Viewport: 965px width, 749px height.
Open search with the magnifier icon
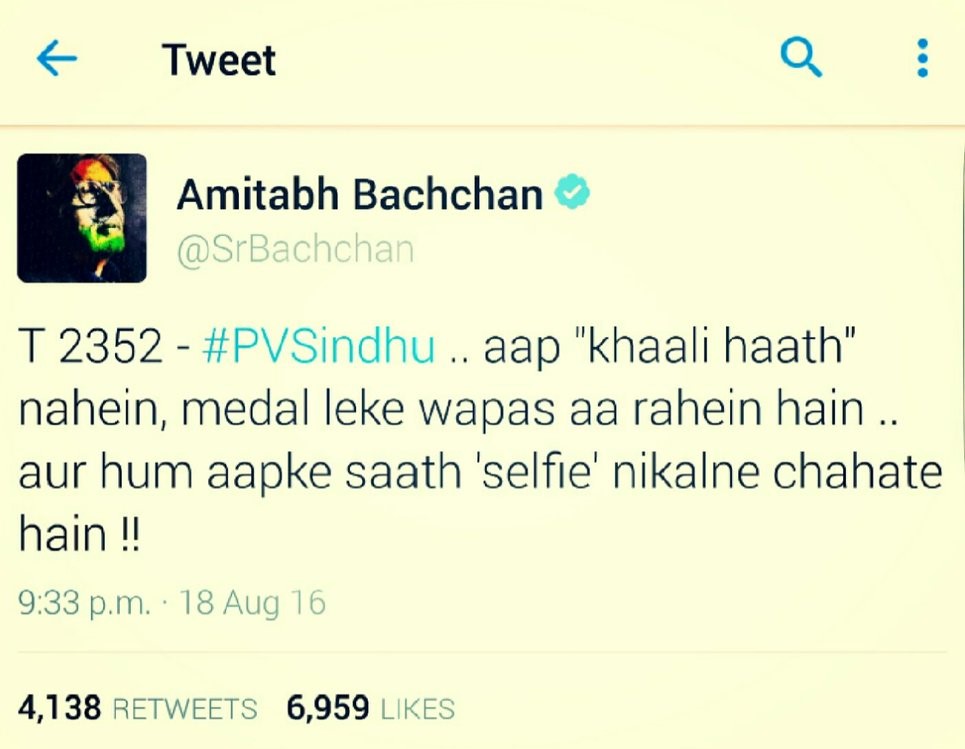(800, 57)
